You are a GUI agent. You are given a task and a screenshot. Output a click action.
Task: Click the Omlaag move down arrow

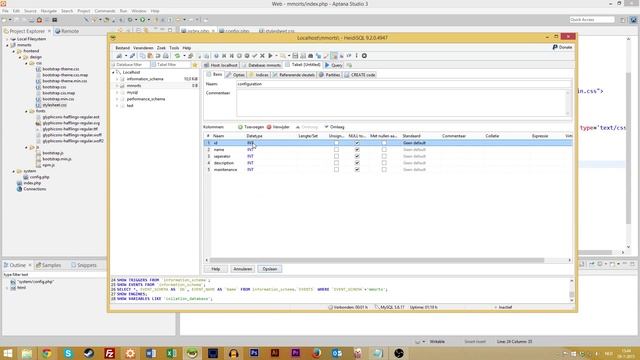pyautogui.click(x=327, y=127)
